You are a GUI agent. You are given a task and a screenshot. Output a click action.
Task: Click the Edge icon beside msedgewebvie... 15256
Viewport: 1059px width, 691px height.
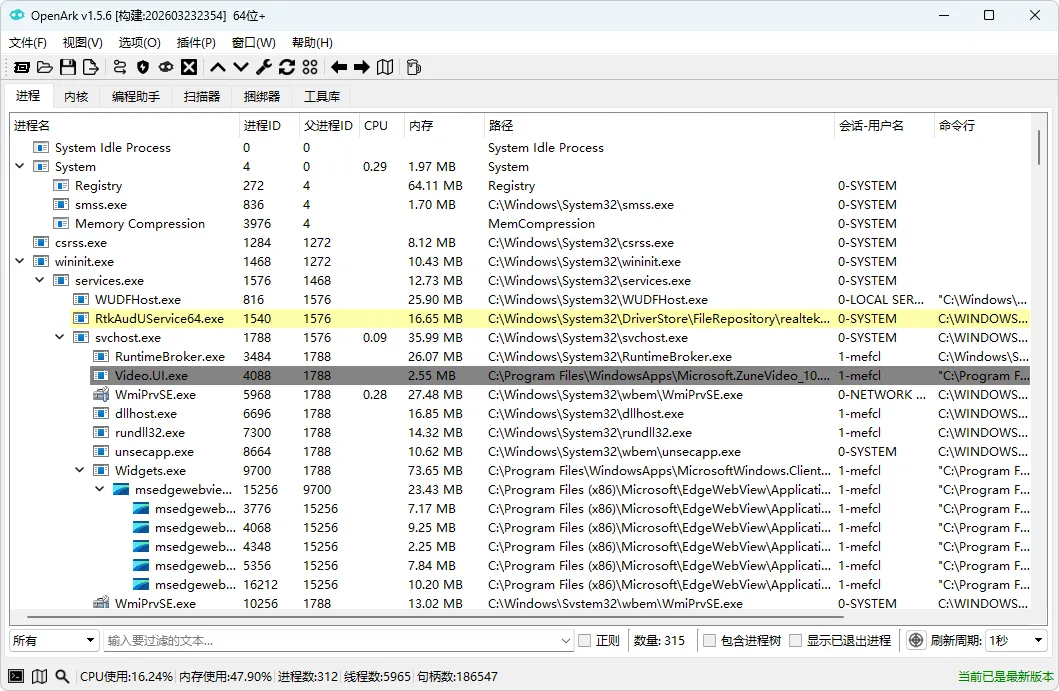coord(121,489)
